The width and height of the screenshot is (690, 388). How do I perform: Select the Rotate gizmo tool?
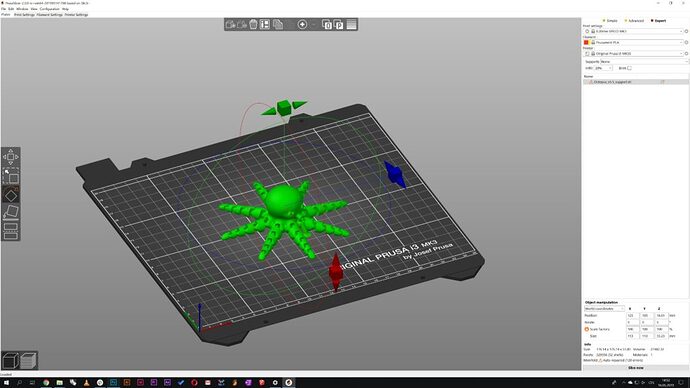[11, 195]
